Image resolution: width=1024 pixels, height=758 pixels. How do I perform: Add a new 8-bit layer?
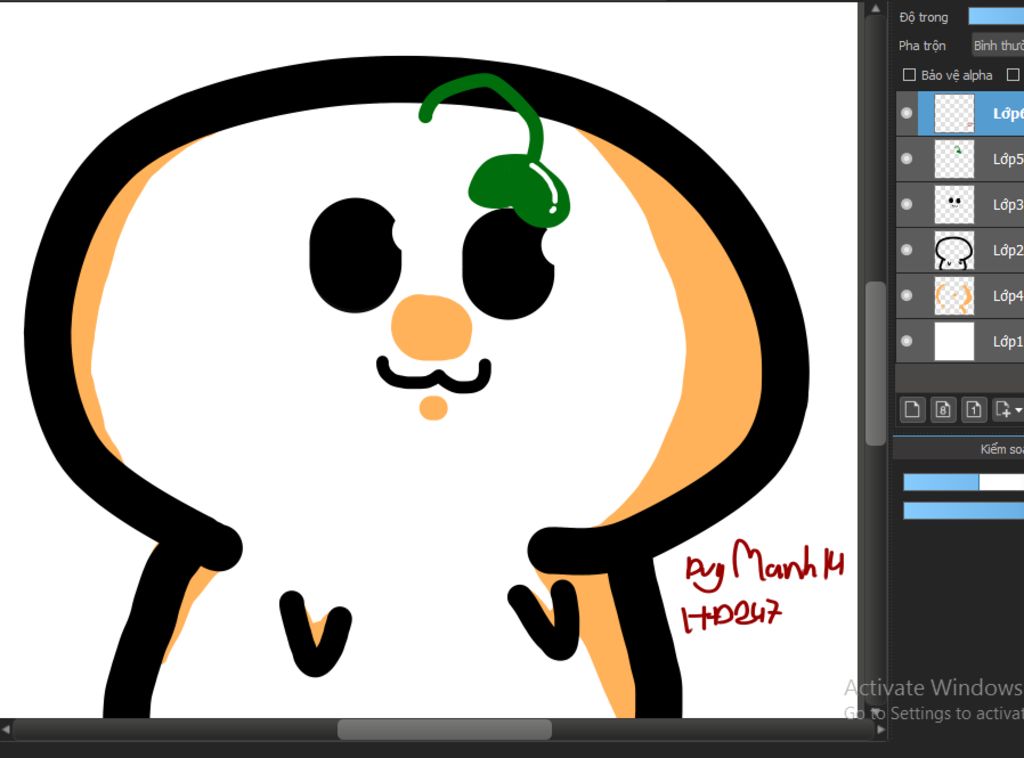click(x=943, y=409)
